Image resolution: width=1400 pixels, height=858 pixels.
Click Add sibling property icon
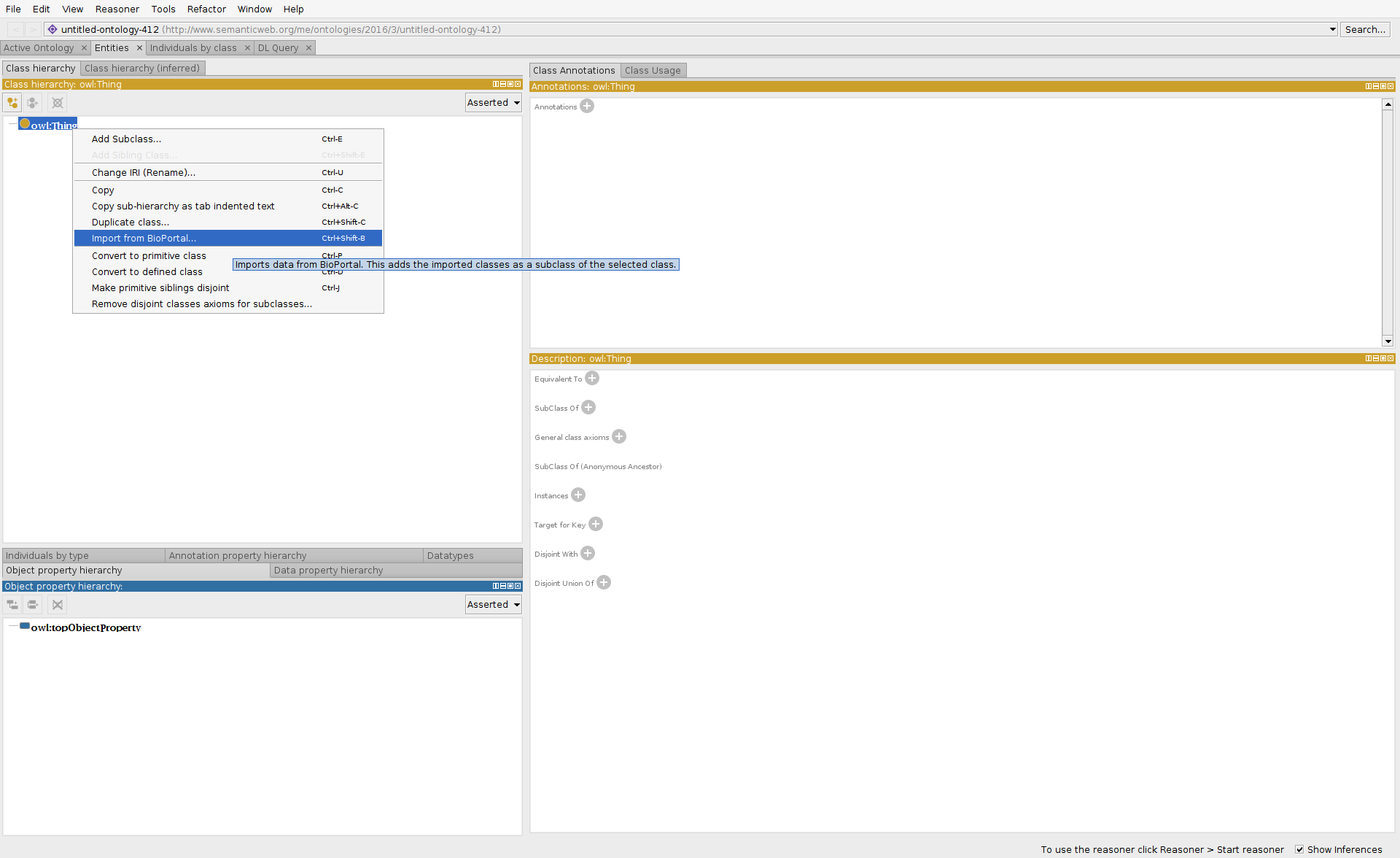33,605
